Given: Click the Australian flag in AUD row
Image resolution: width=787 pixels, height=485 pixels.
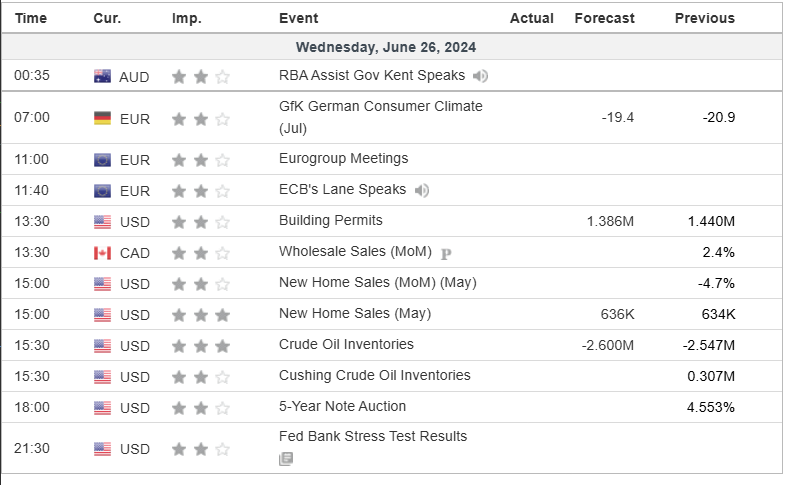Looking at the screenshot, I should point(102,76).
